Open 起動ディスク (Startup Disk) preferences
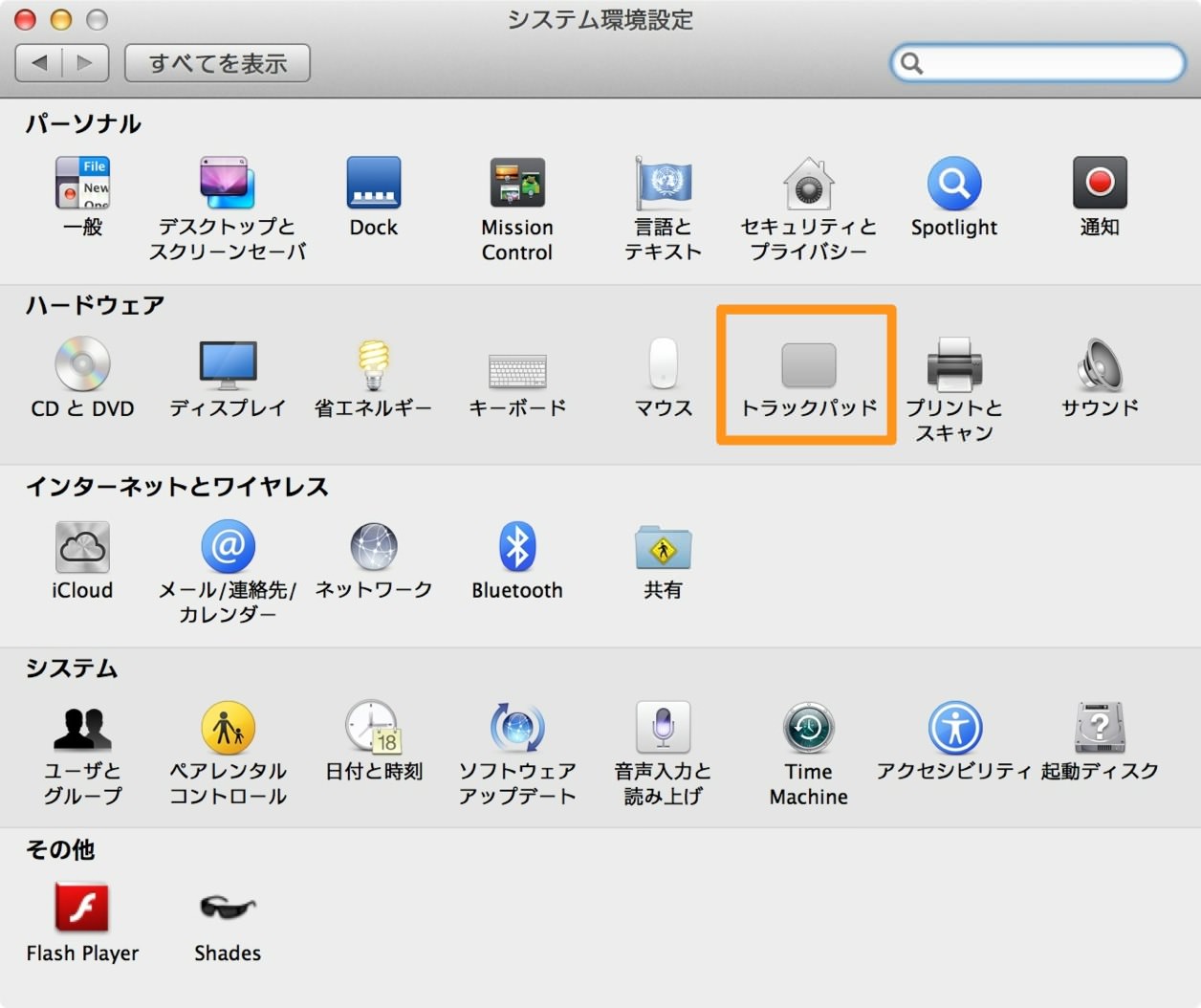The height and width of the screenshot is (1008, 1201). [x=1100, y=728]
